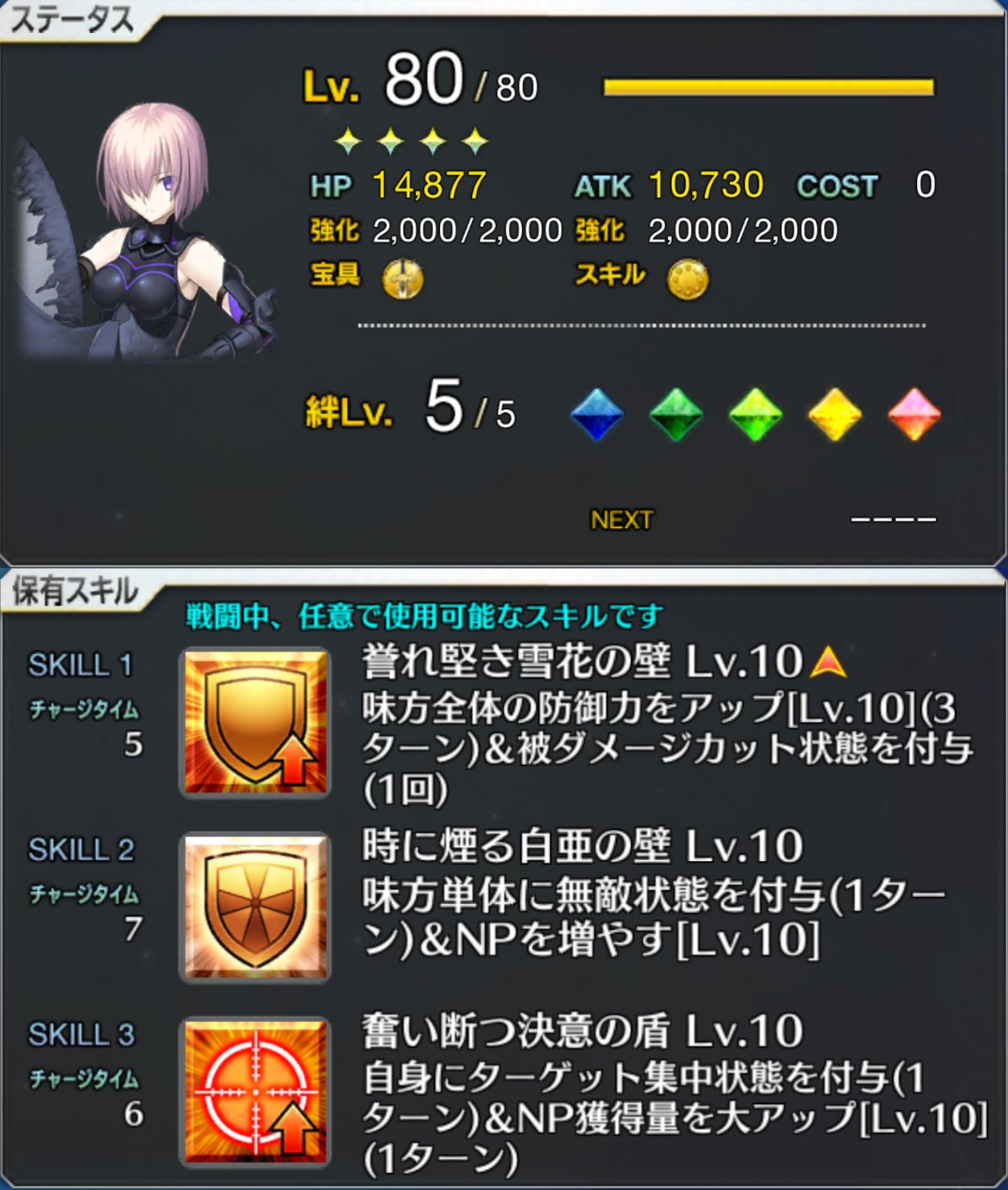
Task: Tap the Skill 3 target reticle icon
Action: 255,1092
